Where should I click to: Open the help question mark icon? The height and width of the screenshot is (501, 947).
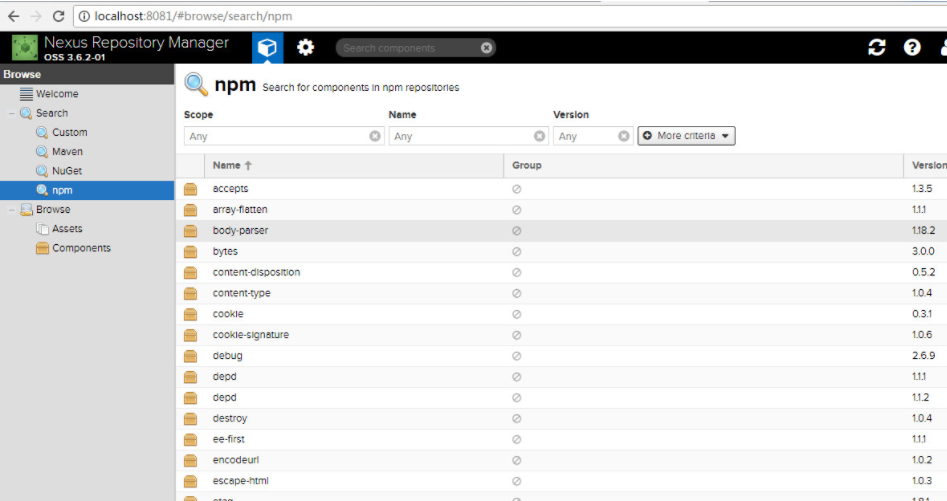pos(912,48)
